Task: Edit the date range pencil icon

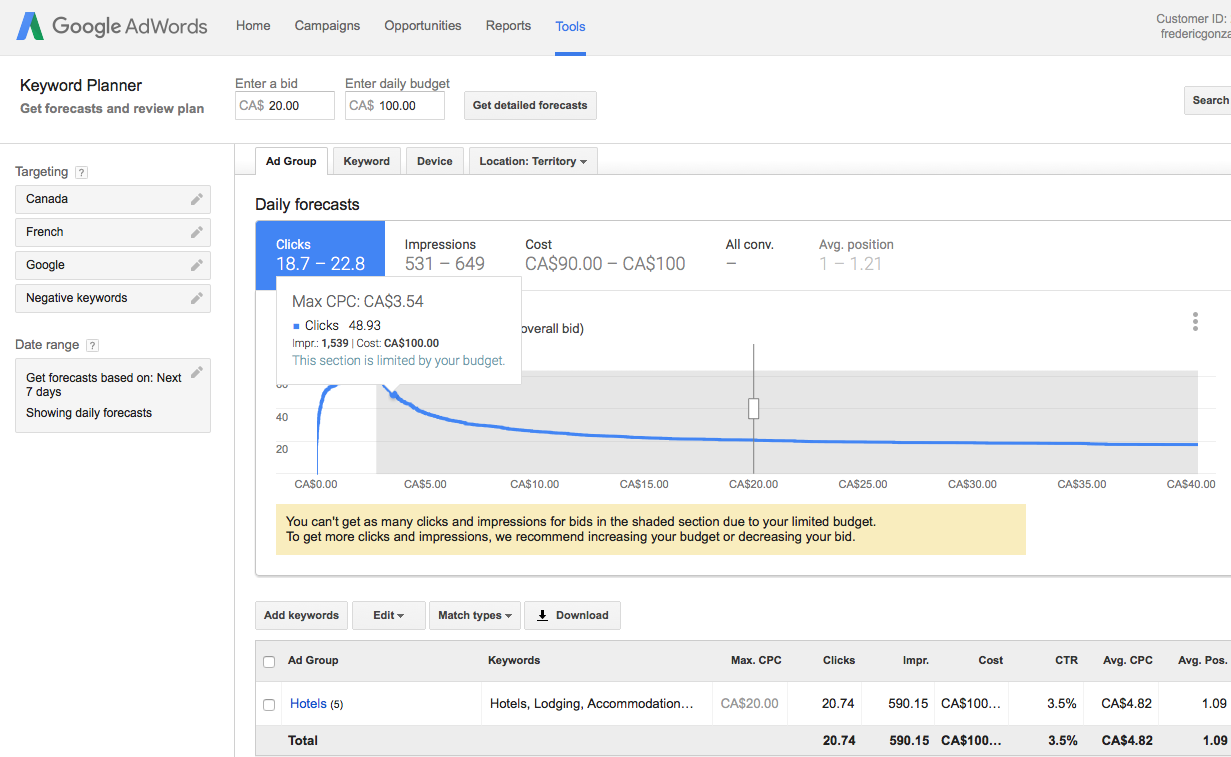Action: tap(197, 372)
